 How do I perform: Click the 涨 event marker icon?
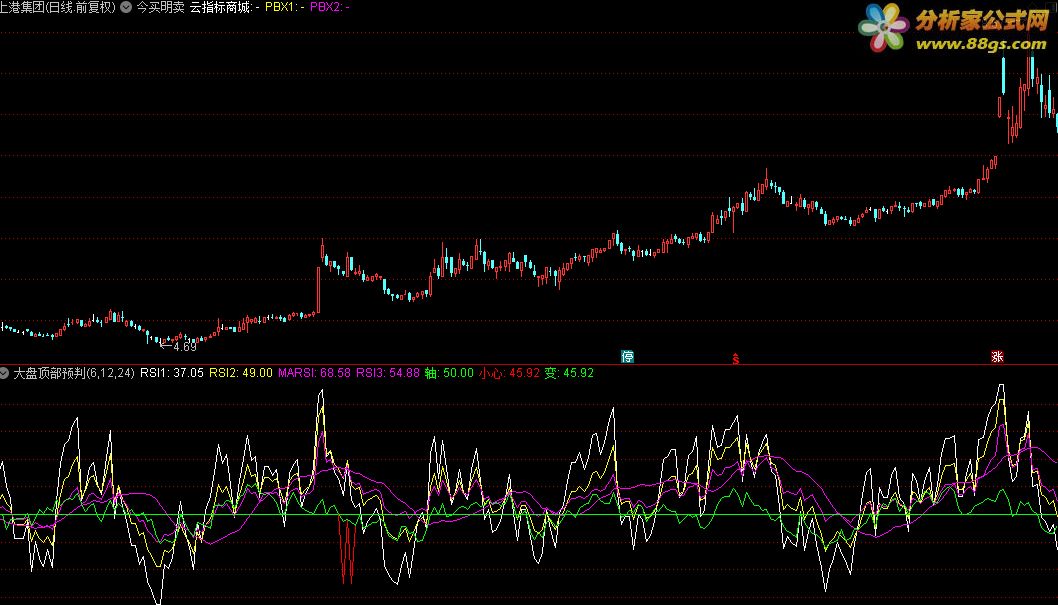[x=996, y=357]
